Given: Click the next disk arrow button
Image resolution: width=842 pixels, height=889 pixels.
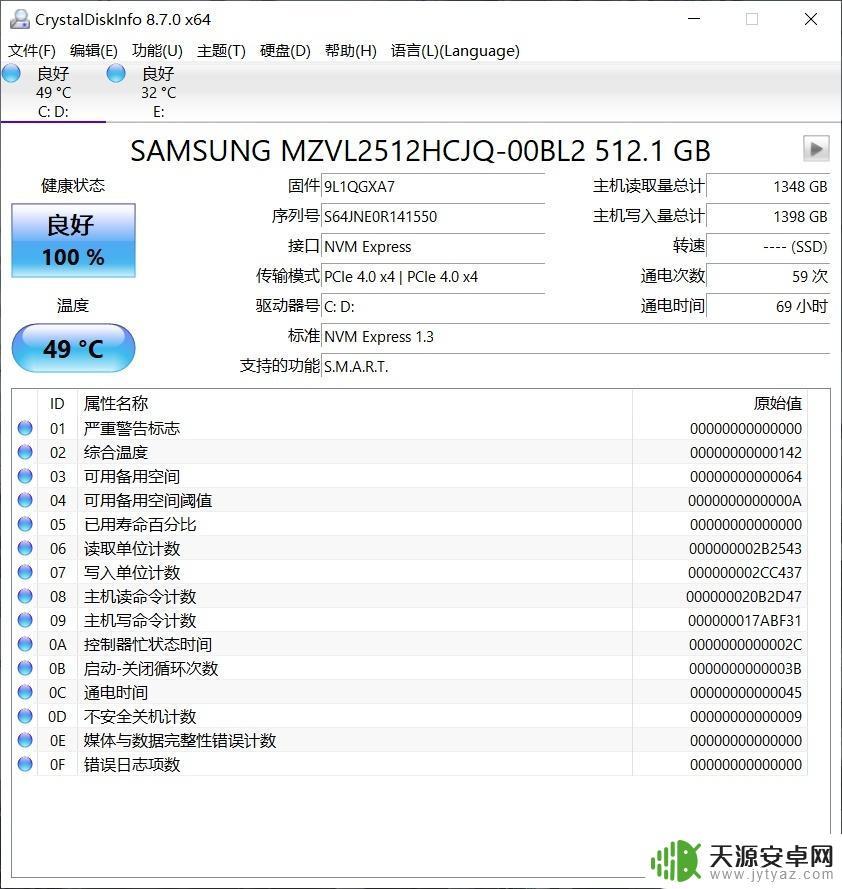Looking at the screenshot, I should 816,149.
